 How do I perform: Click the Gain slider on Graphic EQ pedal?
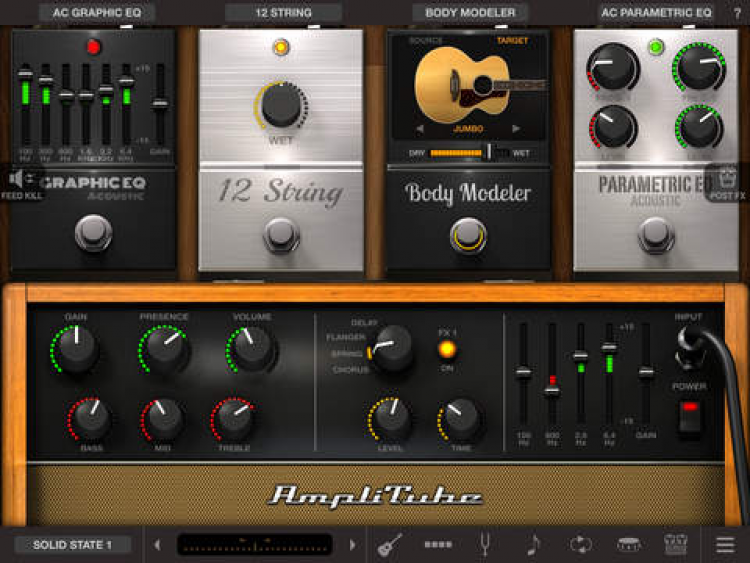click(160, 104)
